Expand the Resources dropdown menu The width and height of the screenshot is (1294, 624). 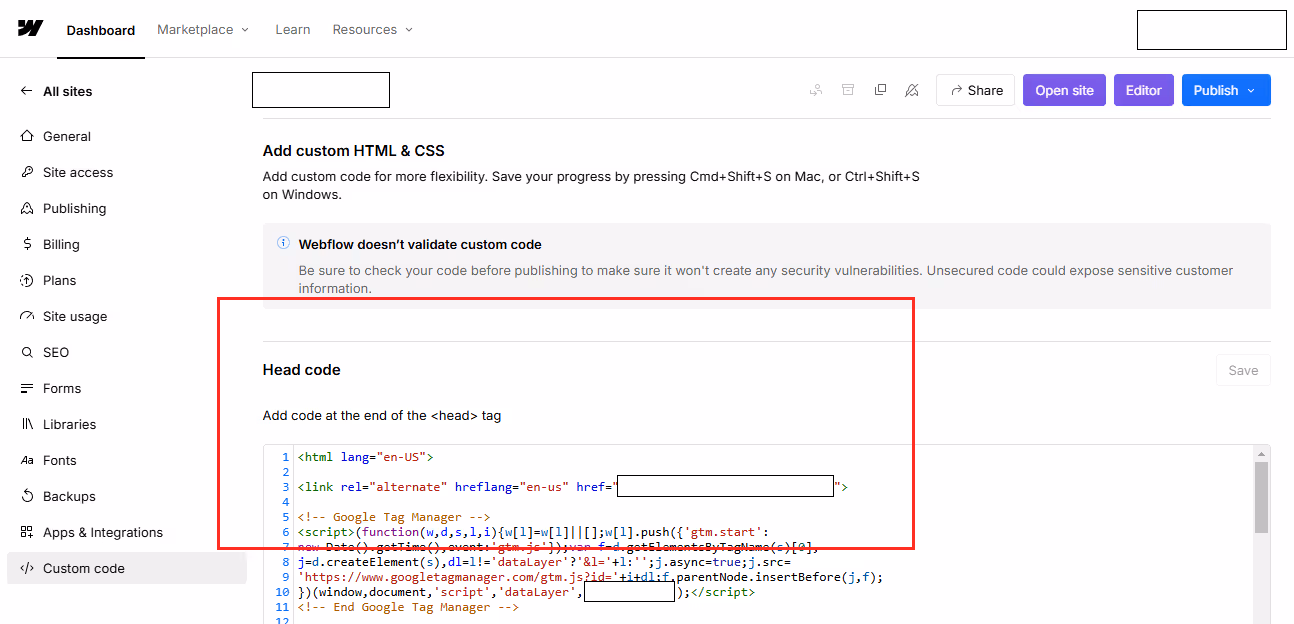click(373, 30)
